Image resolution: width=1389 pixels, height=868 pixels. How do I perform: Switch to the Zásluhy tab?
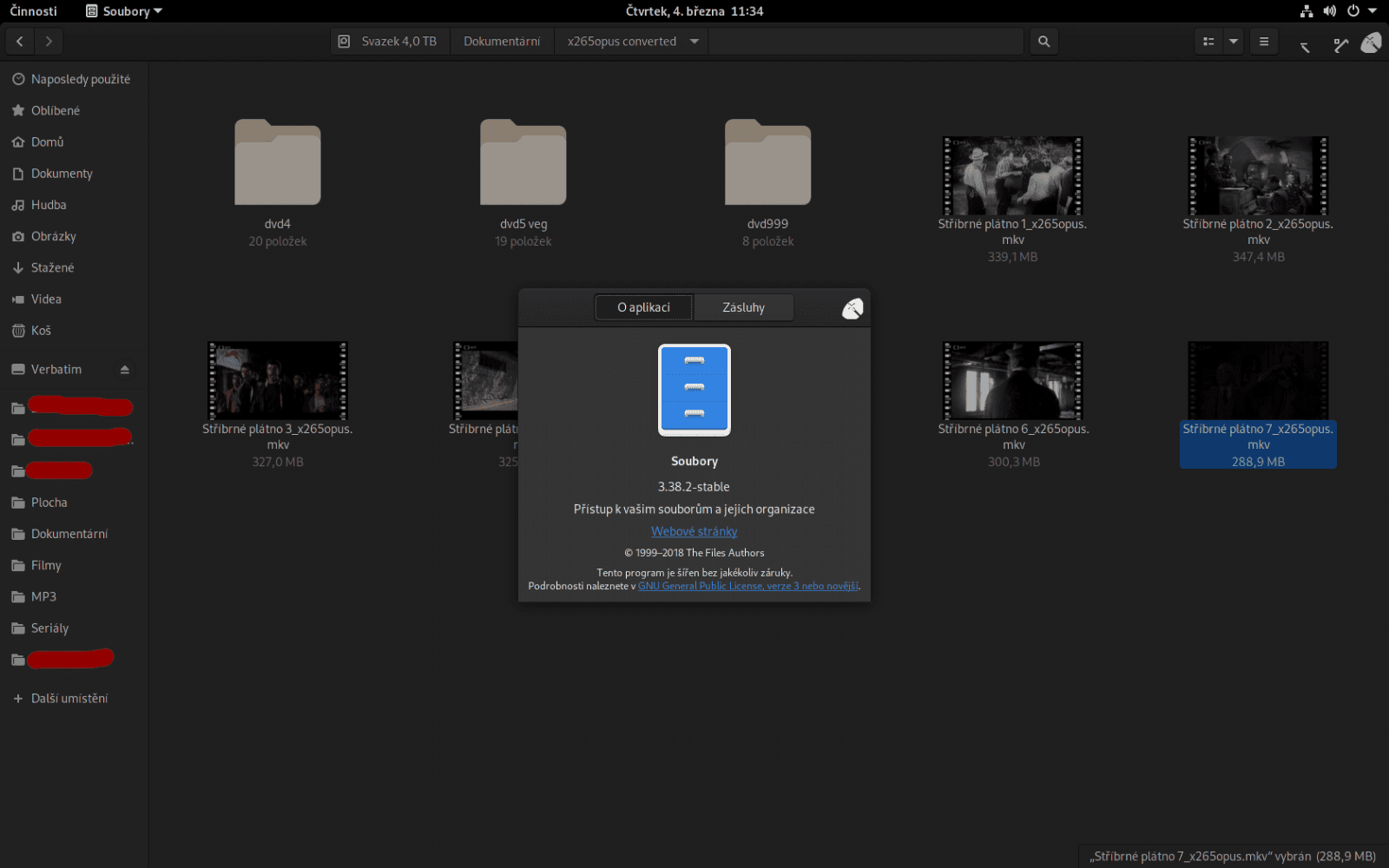[x=743, y=307]
